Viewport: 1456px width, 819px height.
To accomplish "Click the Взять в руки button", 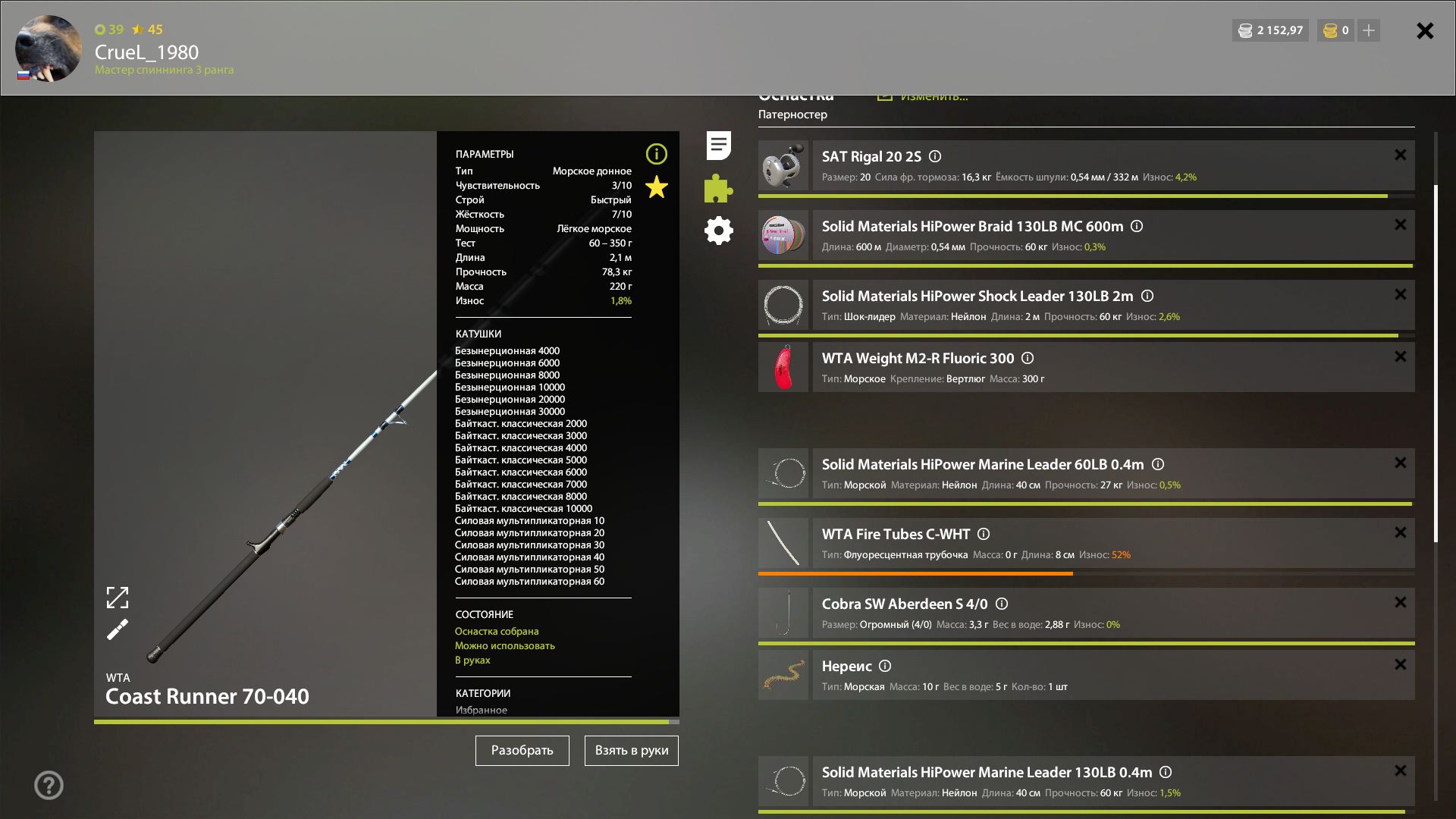I will coord(631,751).
